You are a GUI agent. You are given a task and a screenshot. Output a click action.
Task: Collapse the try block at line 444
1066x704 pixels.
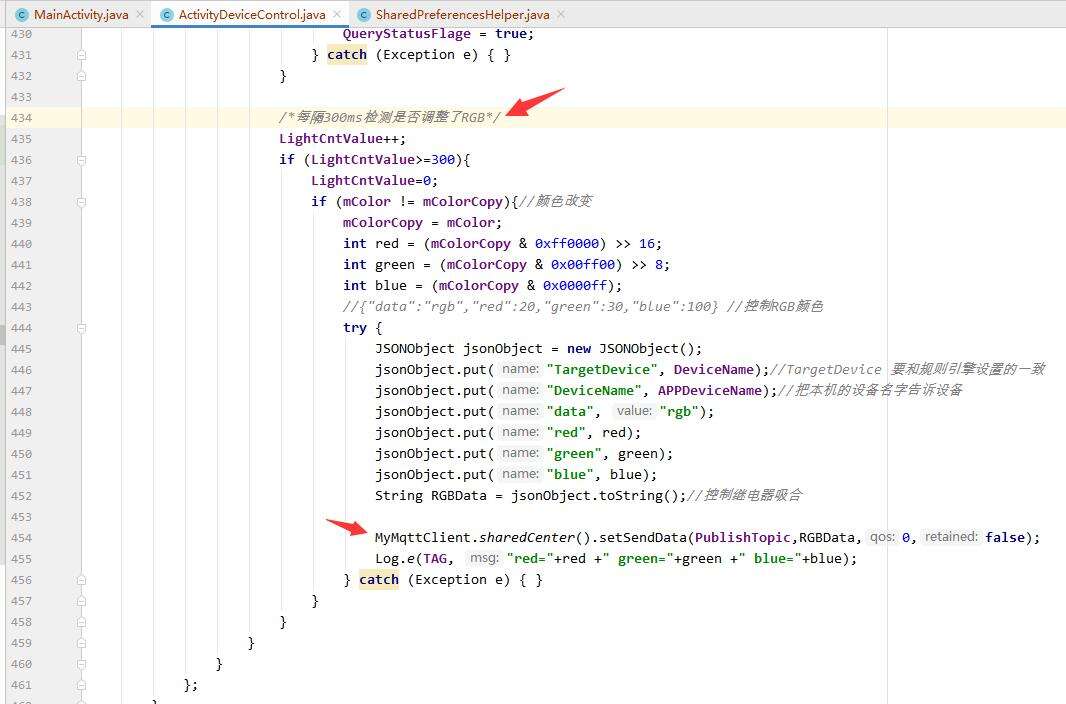tap(81, 328)
